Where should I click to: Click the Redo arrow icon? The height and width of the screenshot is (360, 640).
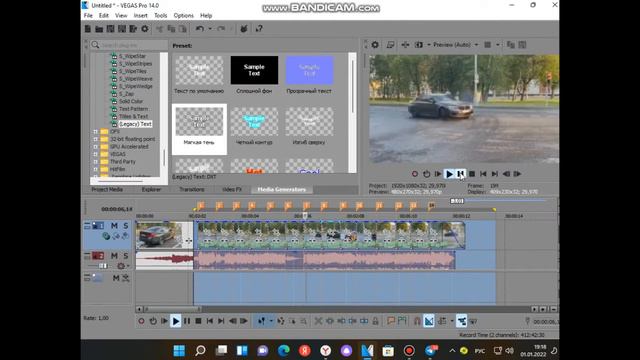coord(221,29)
